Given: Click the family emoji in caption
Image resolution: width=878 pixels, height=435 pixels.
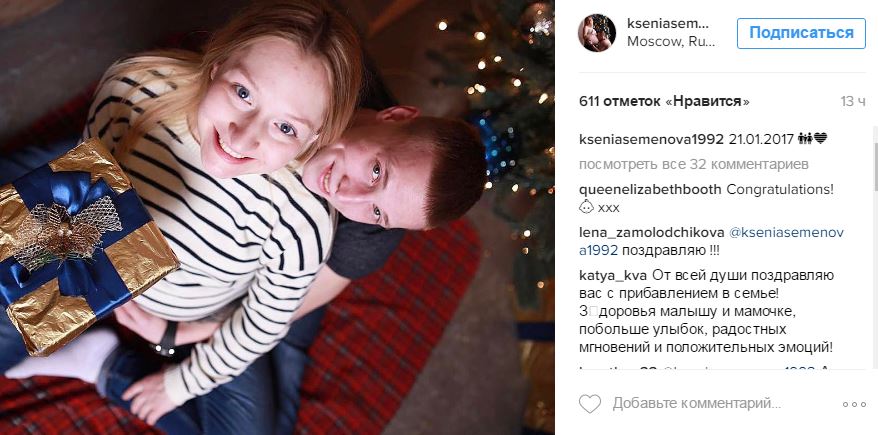Looking at the screenshot, I should pos(805,139).
